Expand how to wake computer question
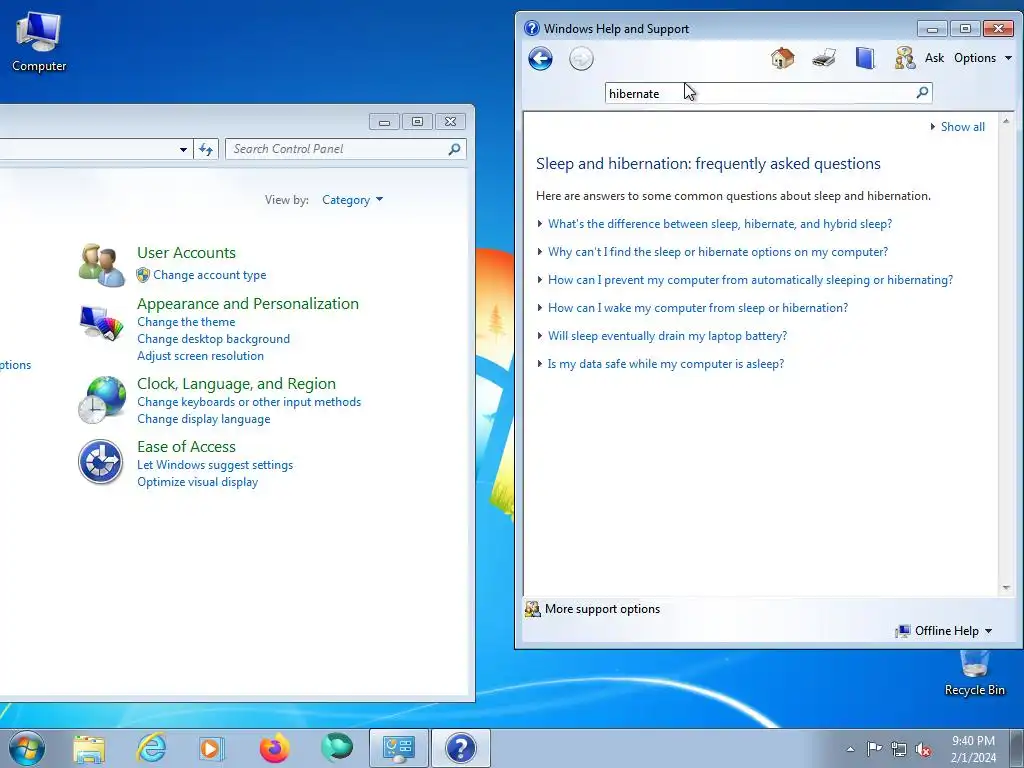1024x768 pixels. (697, 308)
